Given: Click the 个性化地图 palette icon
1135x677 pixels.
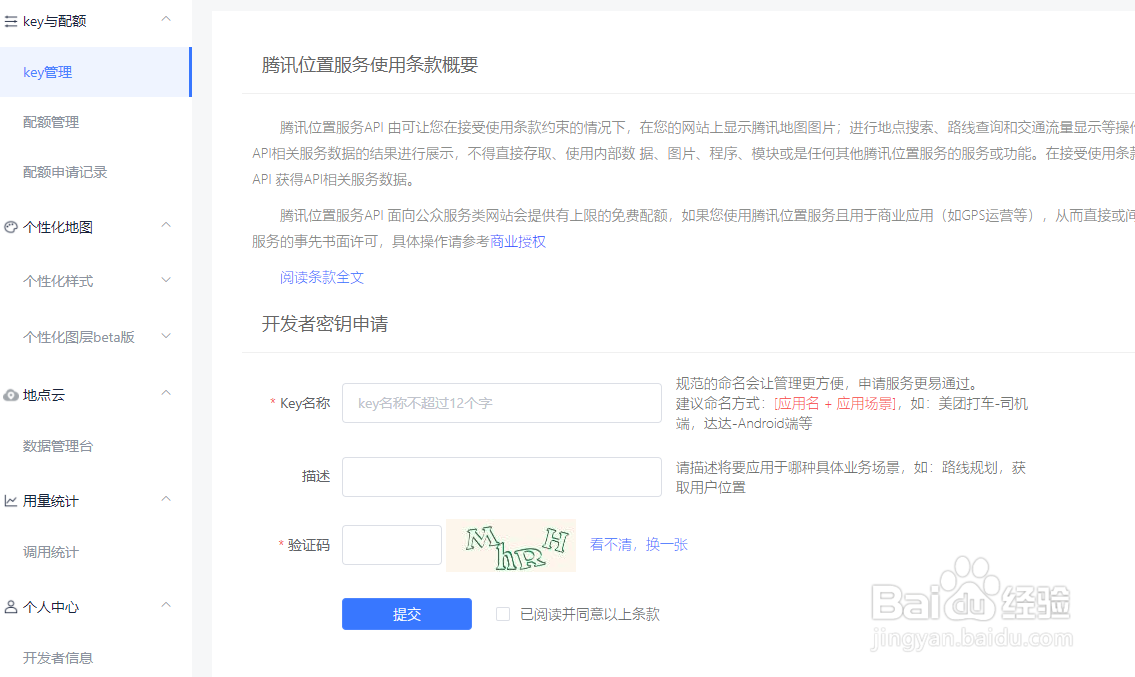Looking at the screenshot, I should 11,227.
